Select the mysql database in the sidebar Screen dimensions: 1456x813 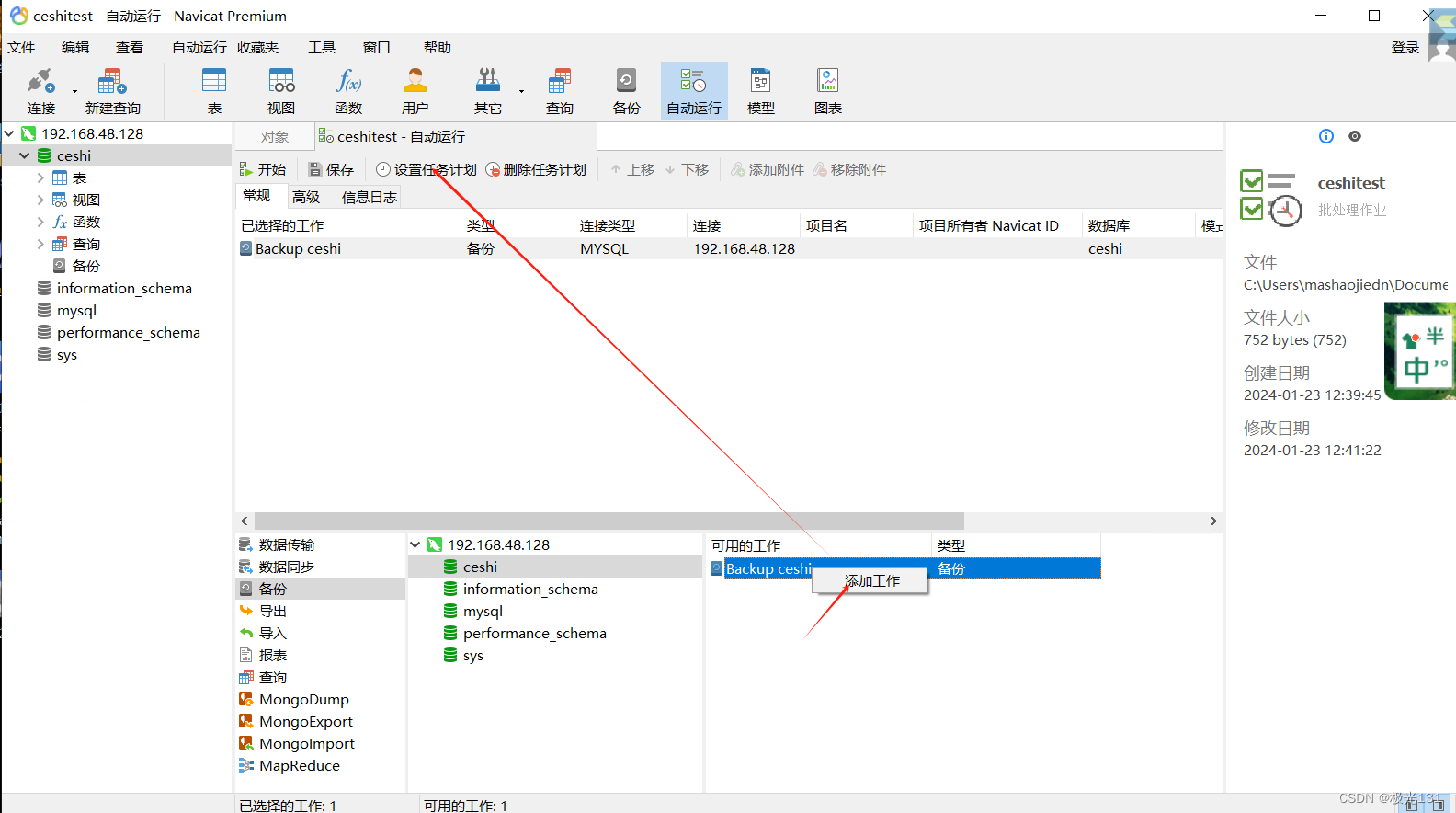tap(76, 310)
